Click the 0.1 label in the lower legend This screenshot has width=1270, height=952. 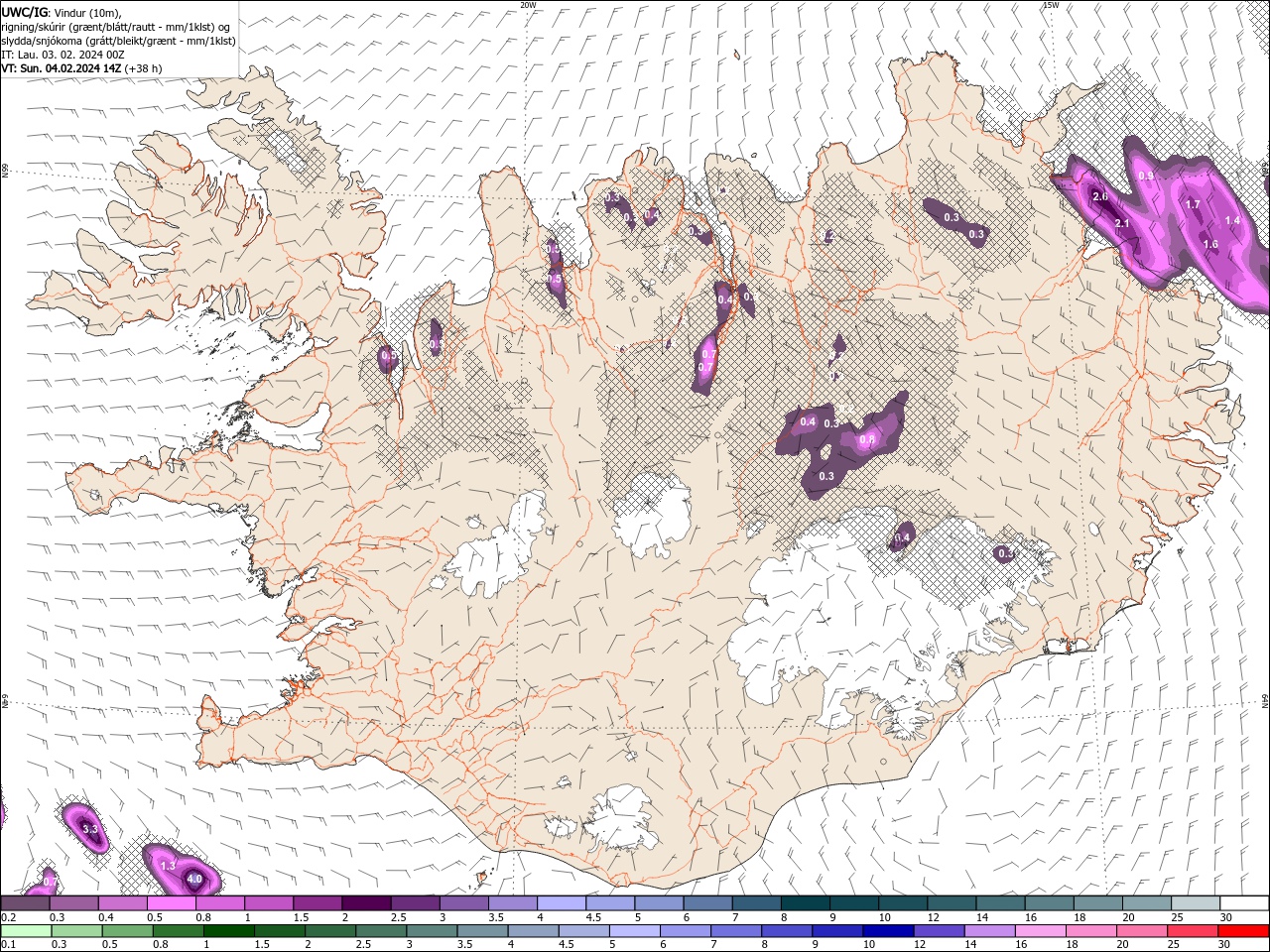point(7,945)
